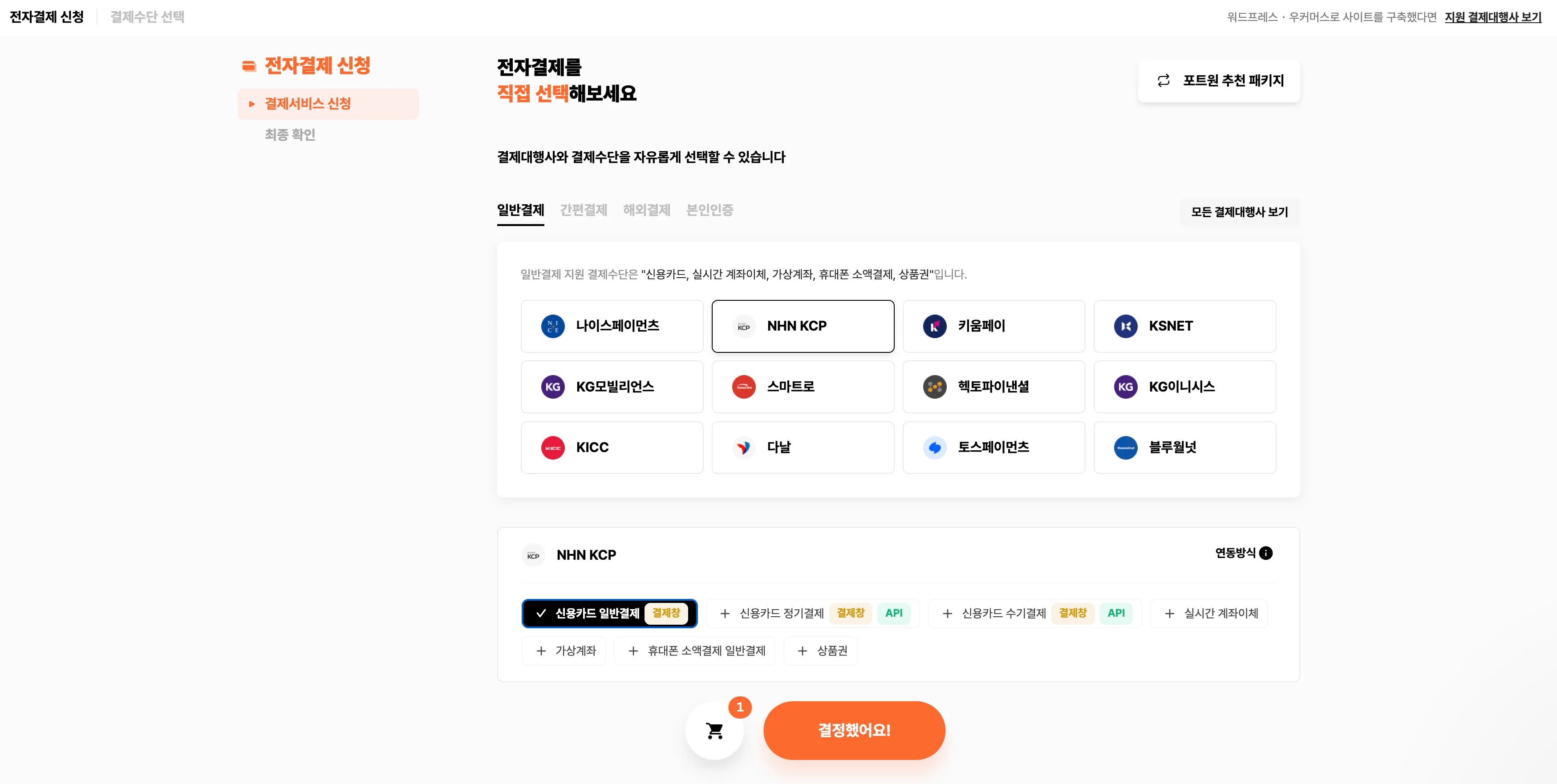Click the 키움페이 logo icon

pyautogui.click(x=934, y=326)
